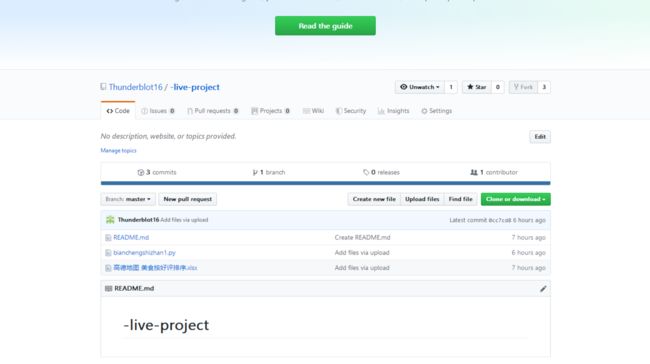View the 3 commits history
Image resolution: width=650 pixels, height=364 pixels.
pos(157,172)
